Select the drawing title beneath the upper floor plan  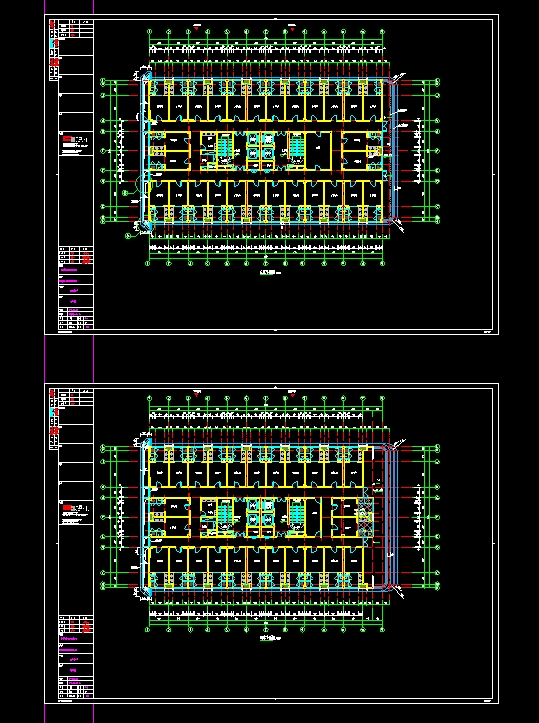(x=271, y=273)
